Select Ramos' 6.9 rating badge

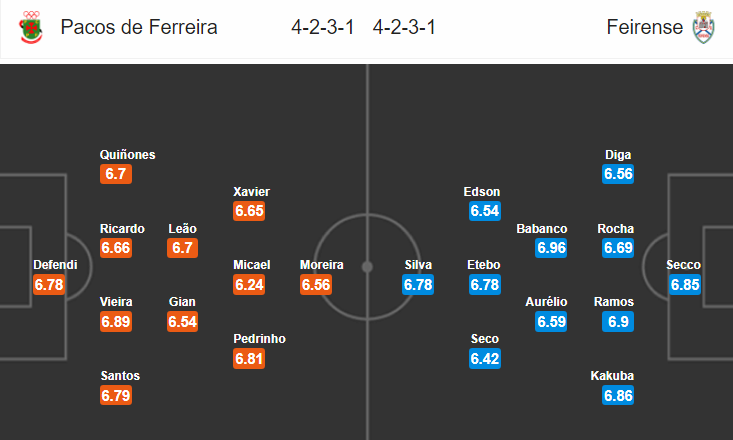[x=618, y=322]
